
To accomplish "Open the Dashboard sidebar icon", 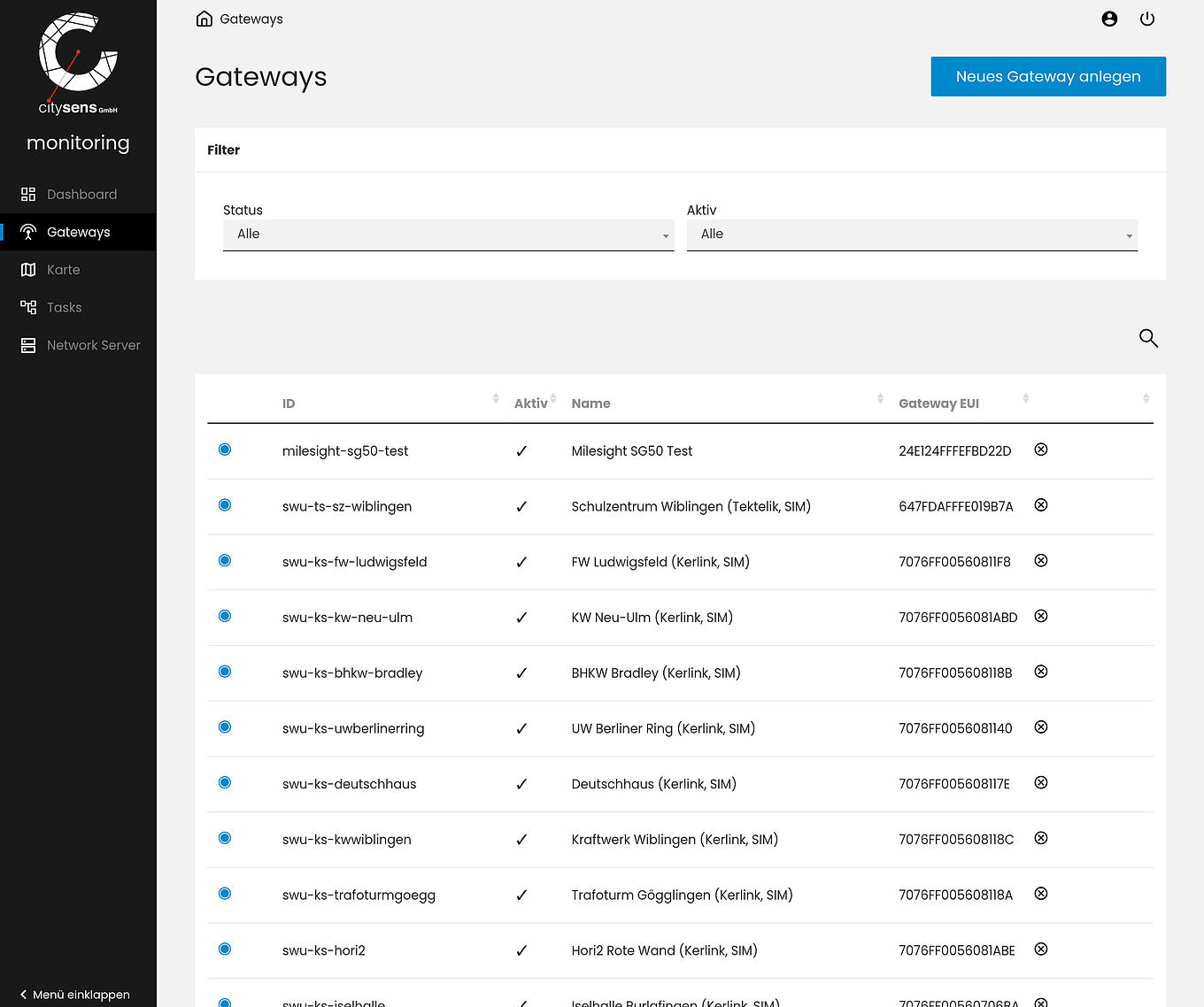I will point(29,194).
